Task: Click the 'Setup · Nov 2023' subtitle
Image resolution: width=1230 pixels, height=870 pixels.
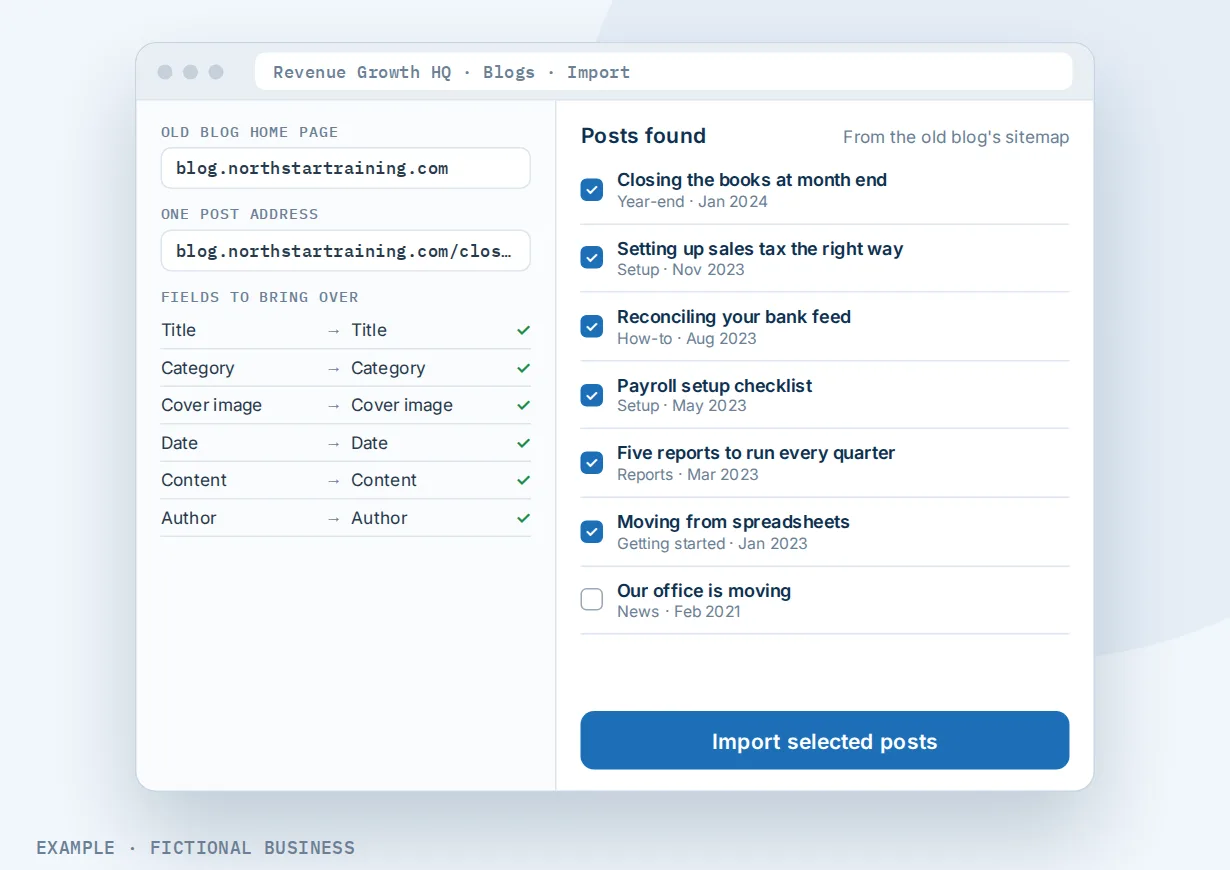Action: (681, 270)
